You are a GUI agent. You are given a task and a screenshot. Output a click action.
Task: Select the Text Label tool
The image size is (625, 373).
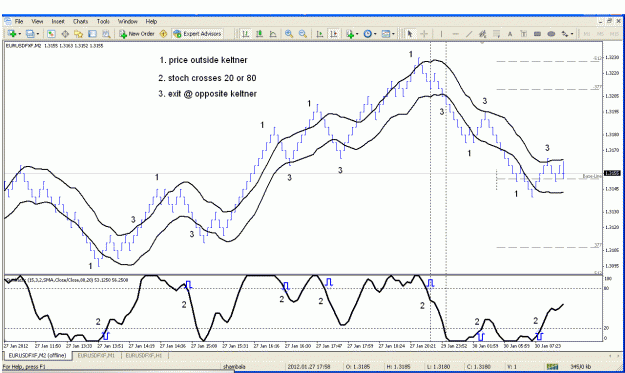point(524,34)
